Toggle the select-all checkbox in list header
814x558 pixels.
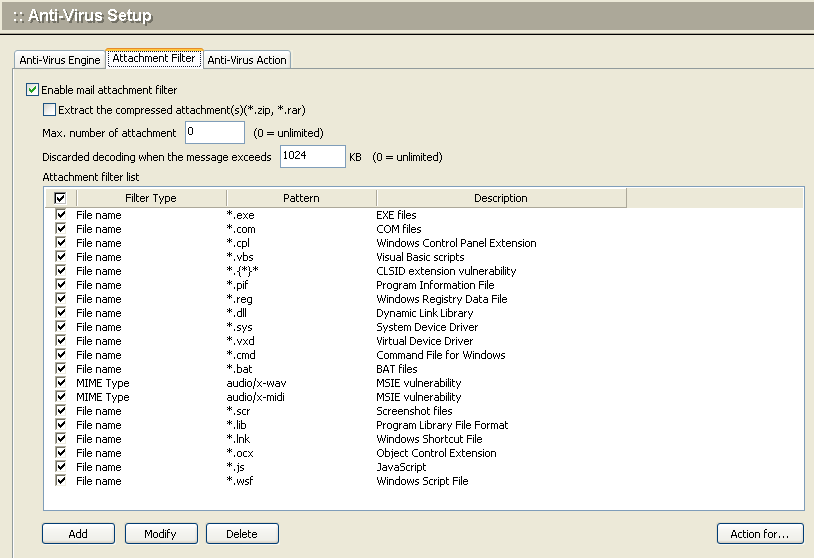coord(60,198)
